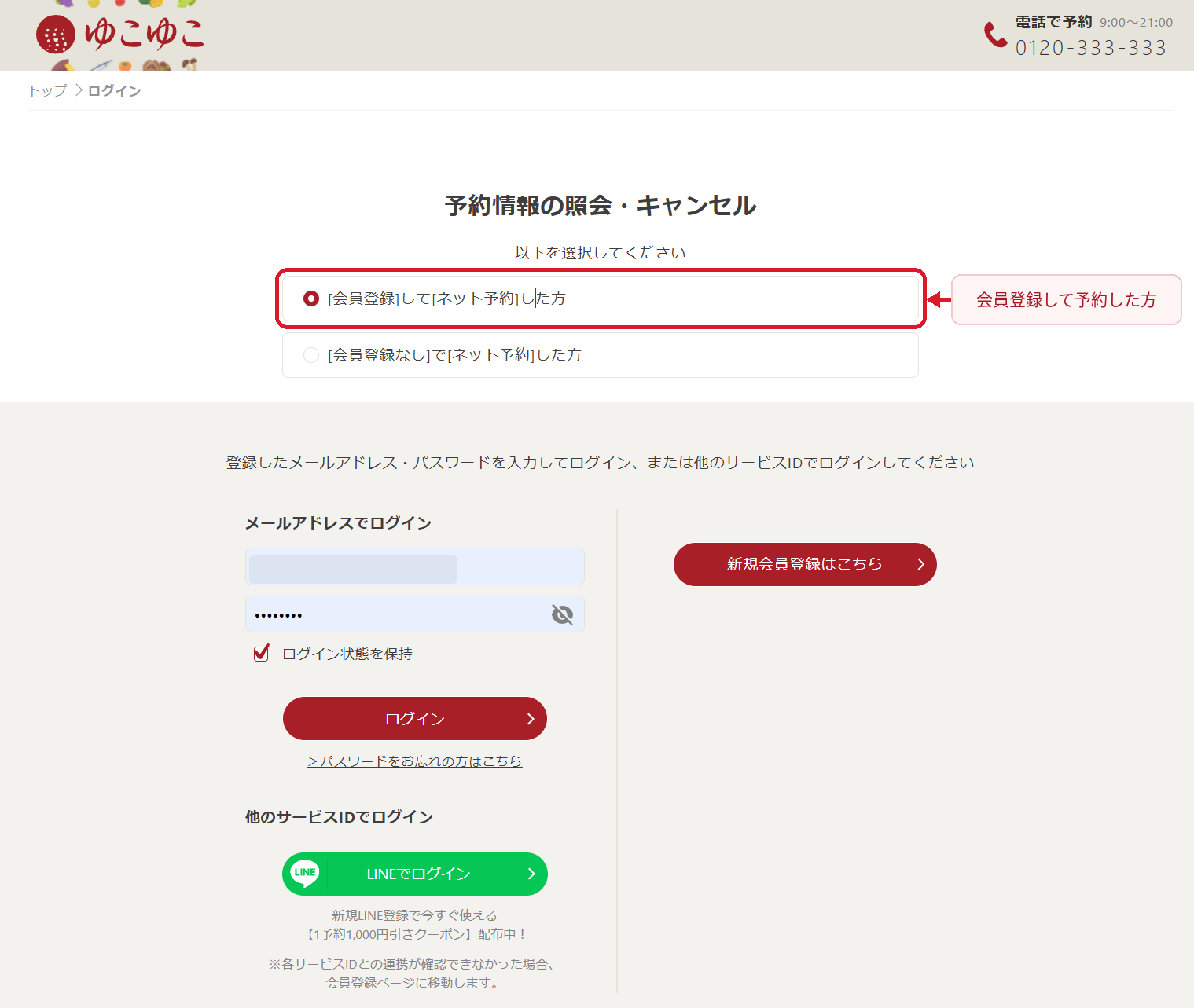Toggle password visibility eye icon

click(562, 614)
